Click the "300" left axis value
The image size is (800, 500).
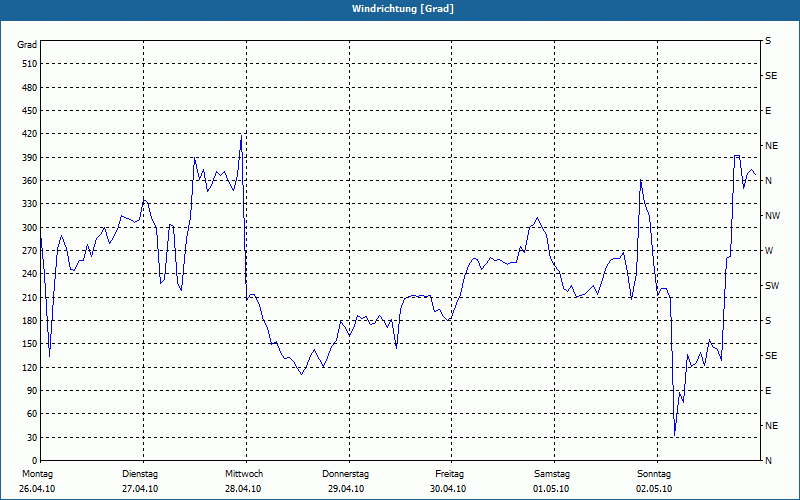coord(30,228)
